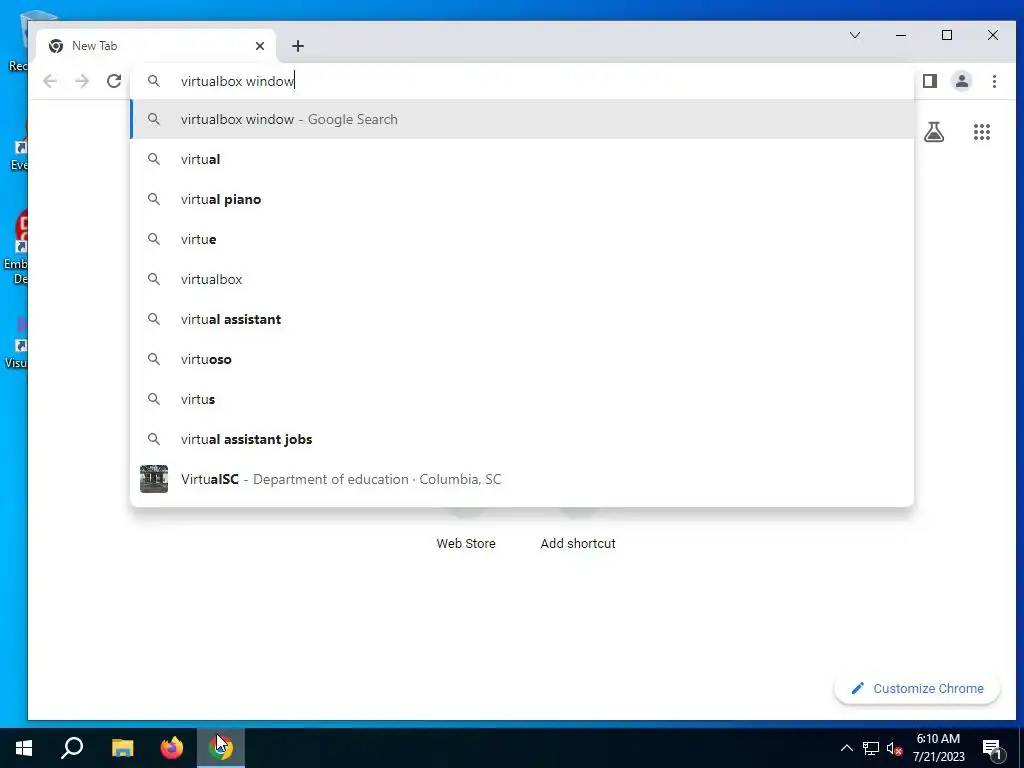This screenshot has width=1024, height=768.
Task: Maximize the Chrome window
Action: 947,35
